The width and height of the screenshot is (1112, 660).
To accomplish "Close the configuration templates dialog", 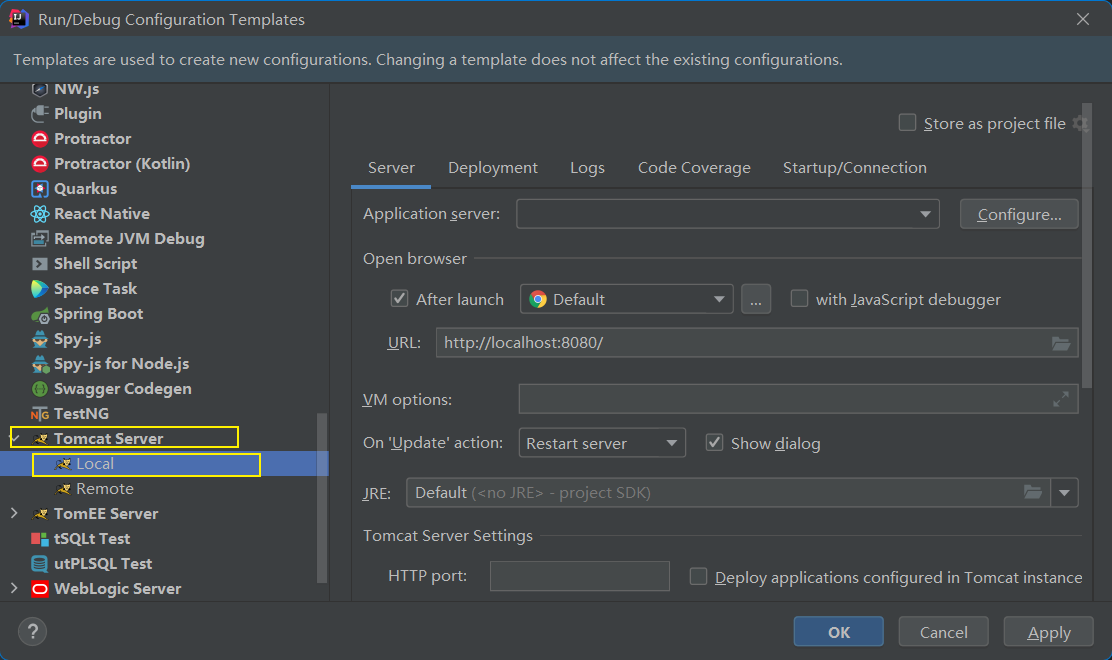I will pyautogui.click(x=1082, y=19).
